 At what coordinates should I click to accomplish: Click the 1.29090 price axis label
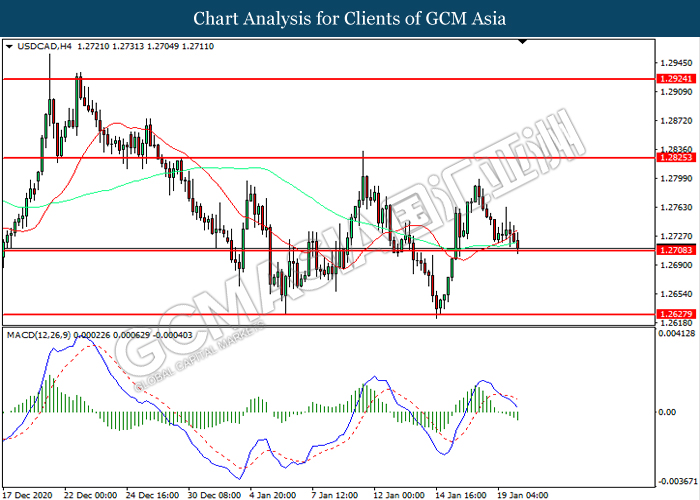[x=676, y=92]
